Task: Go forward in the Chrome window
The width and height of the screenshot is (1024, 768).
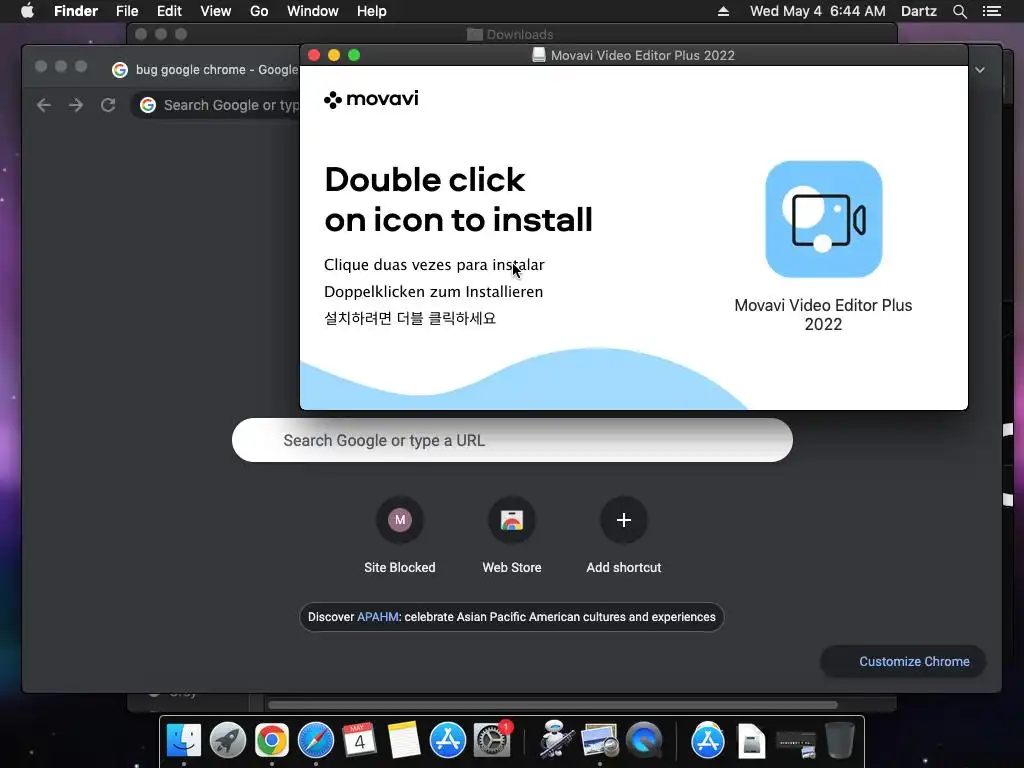Action: [76, 105]
